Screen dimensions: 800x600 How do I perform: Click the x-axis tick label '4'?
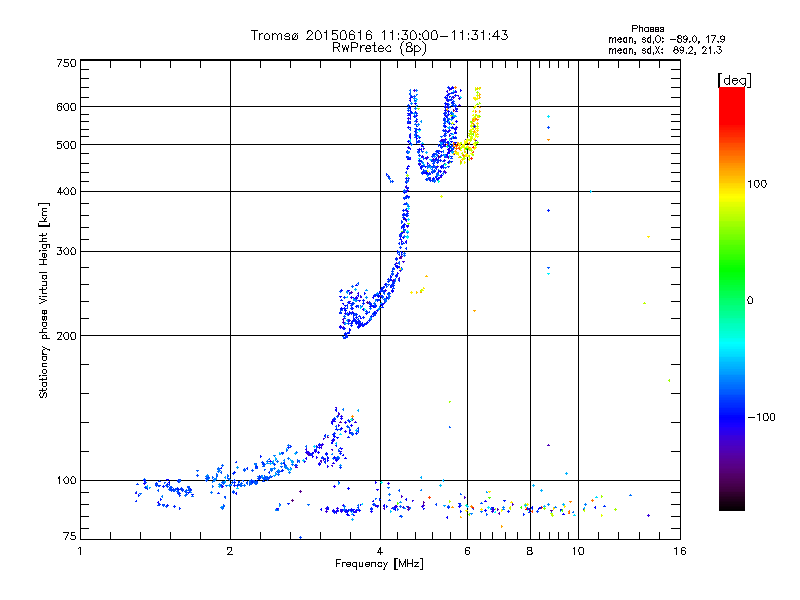click(x=380, y=551)
